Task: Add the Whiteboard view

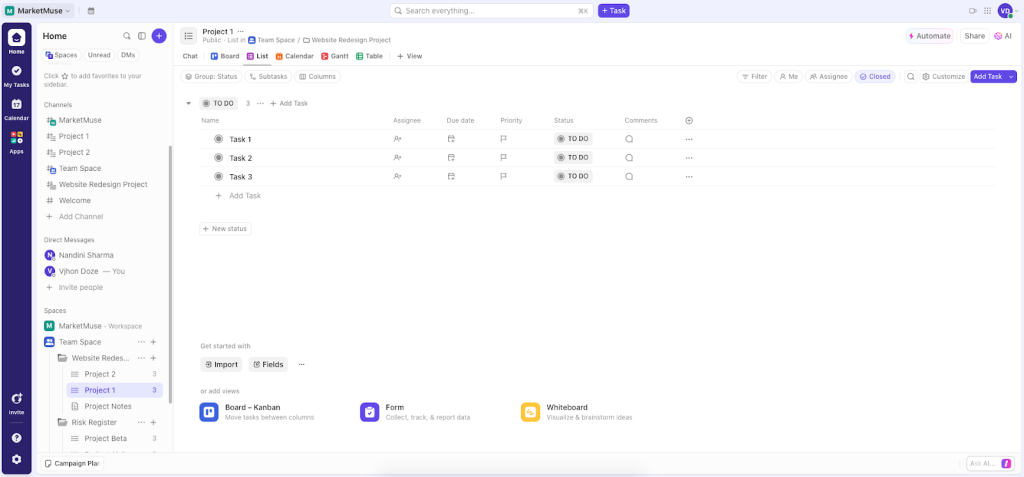Action: pos(577,412)
